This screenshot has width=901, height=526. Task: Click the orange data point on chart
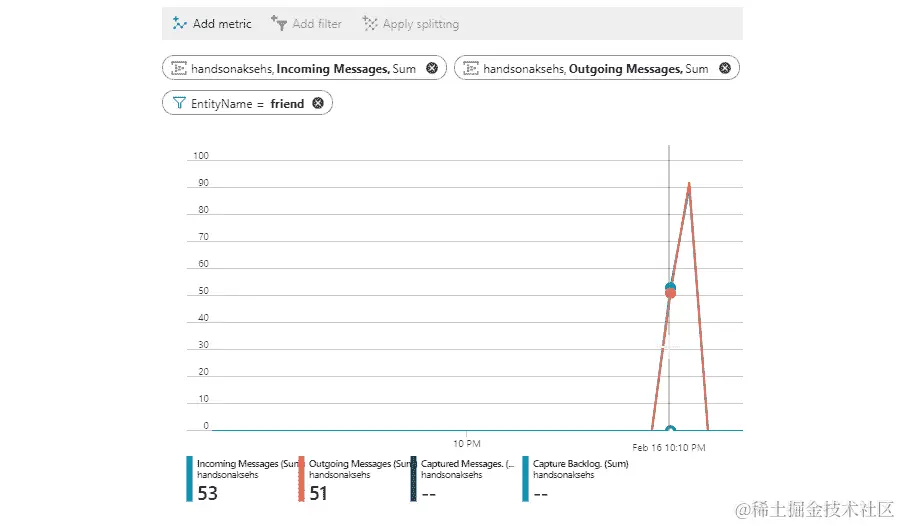[670, 293]
